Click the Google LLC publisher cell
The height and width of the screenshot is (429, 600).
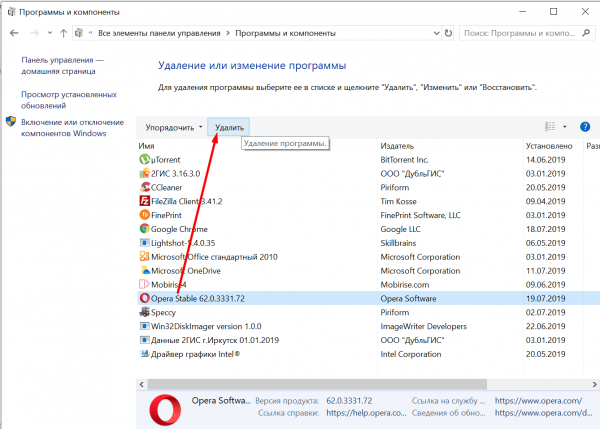coord(400,229)
